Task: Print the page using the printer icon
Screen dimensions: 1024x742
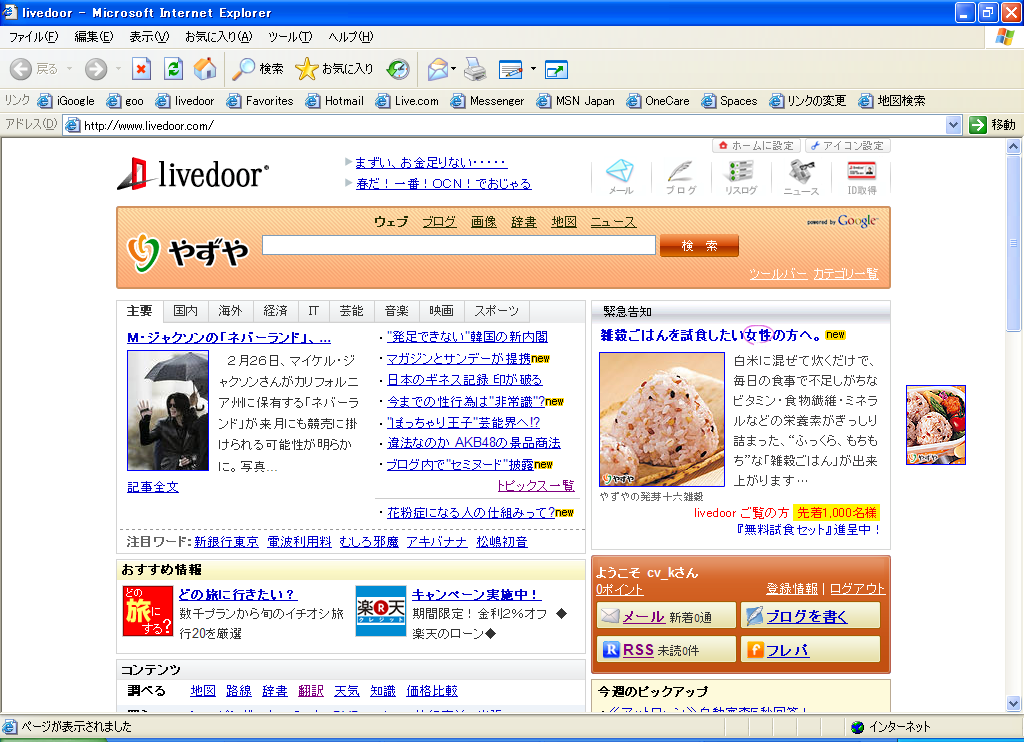Action: click(475, 69)
